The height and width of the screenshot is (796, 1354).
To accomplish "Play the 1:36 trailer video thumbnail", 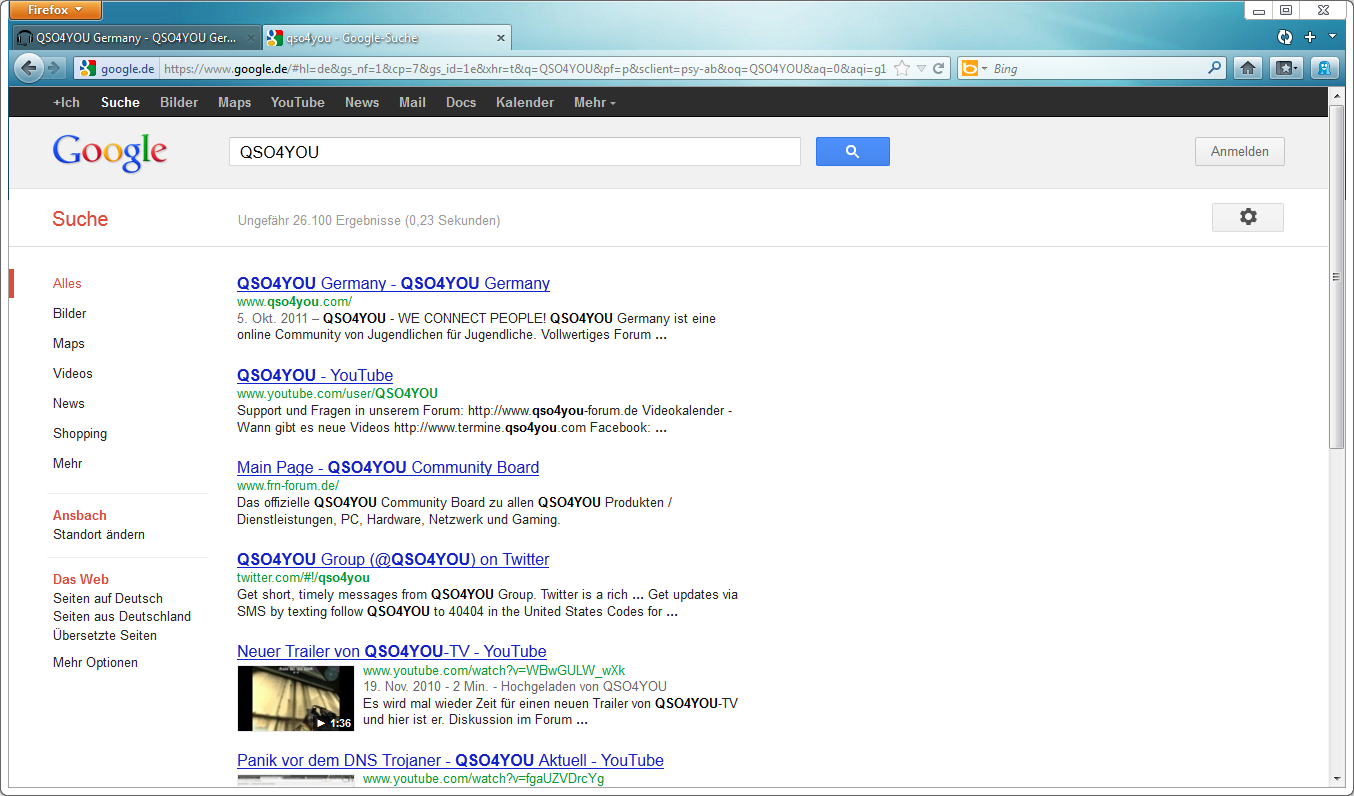I will click(x=295, y=698).
